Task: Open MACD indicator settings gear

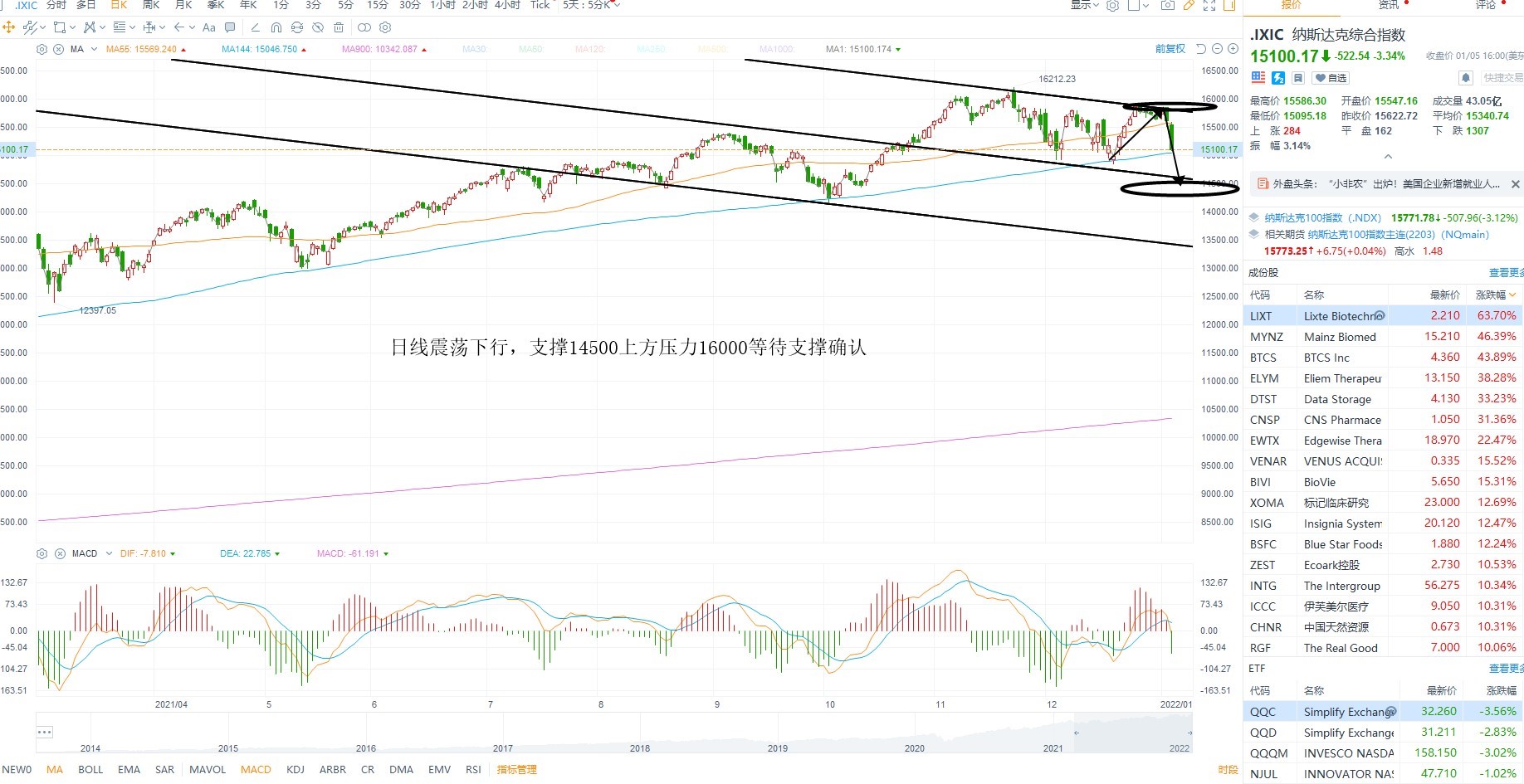Action: tap(42, 553)
